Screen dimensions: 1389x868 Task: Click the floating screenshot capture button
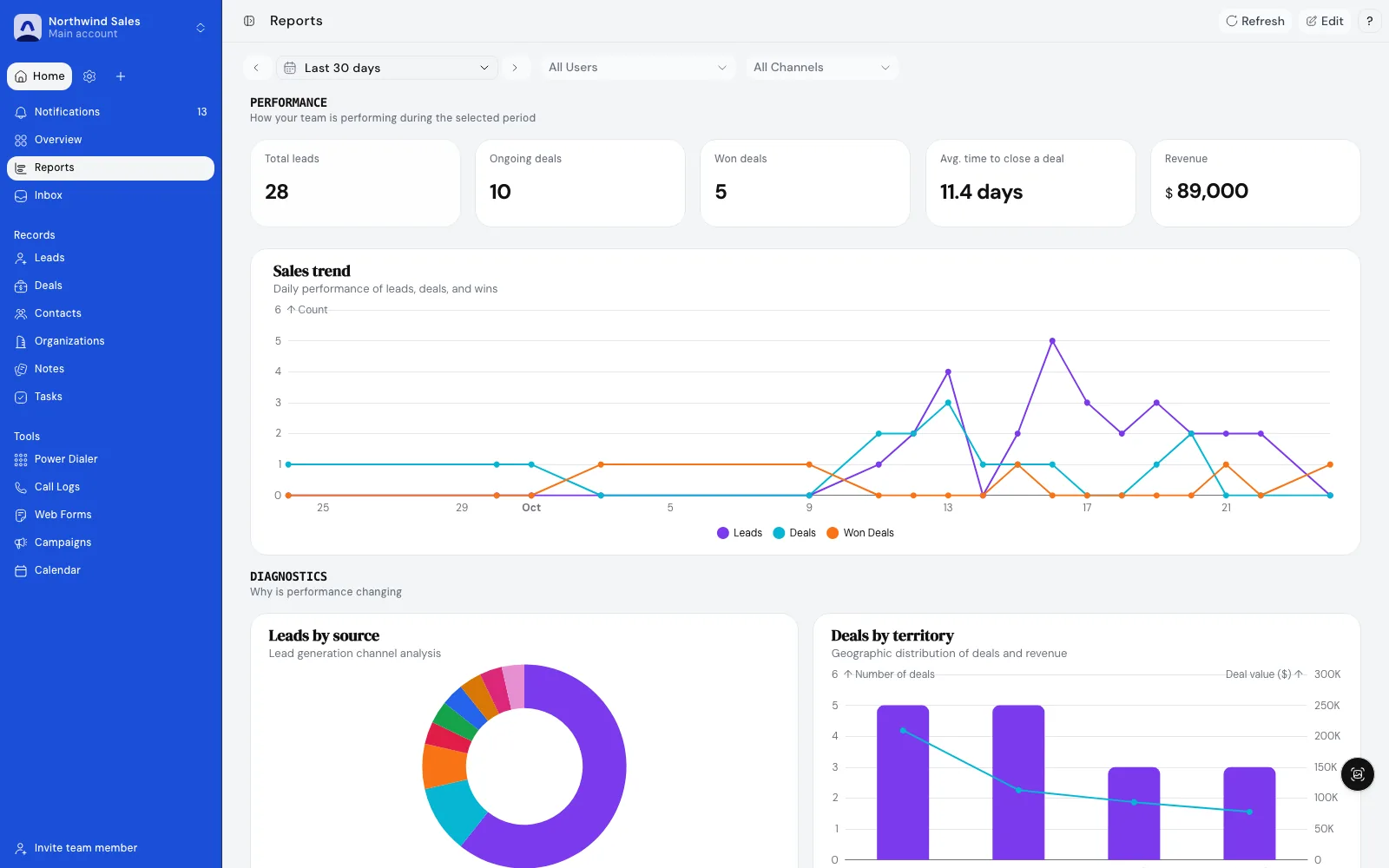point(1358,774)
